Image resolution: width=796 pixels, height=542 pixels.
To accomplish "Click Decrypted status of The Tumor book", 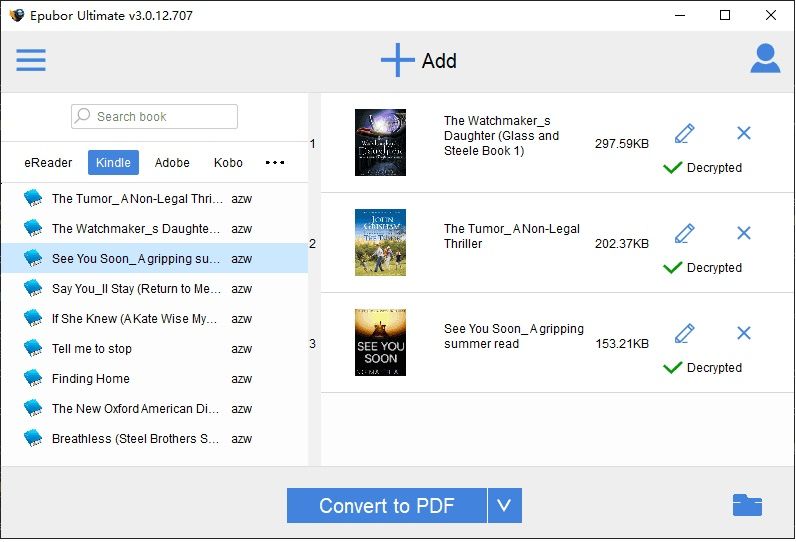I will pyautogui.click(x=703, y=267).
